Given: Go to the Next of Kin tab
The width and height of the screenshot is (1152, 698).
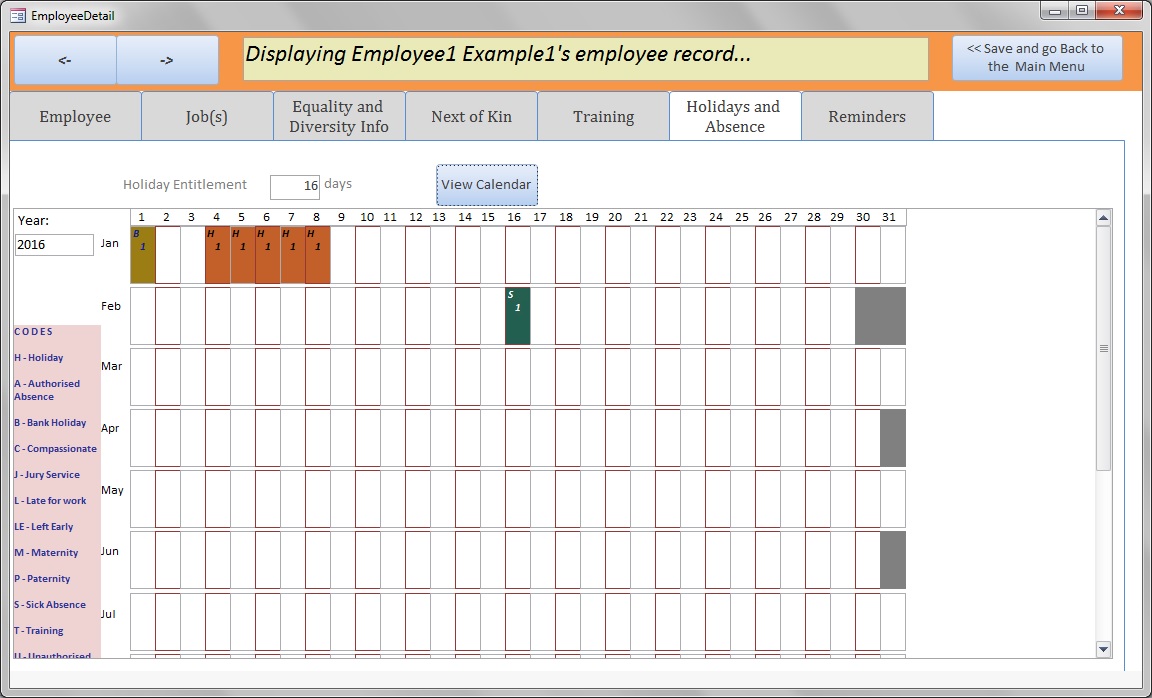Looking at the screenshot, I should (x=471, y=117).
